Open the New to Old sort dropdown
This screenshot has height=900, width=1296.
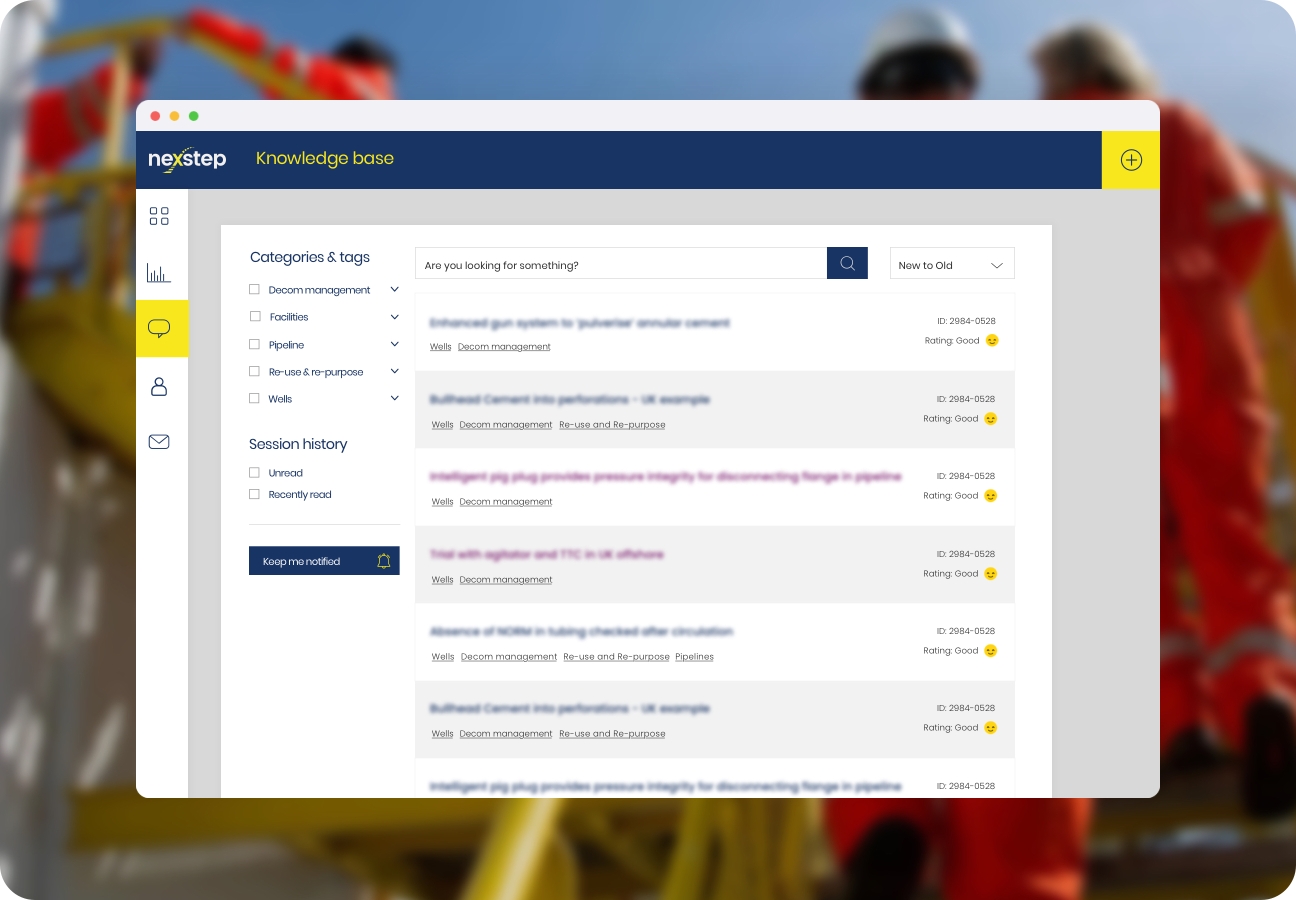(951, 265)
